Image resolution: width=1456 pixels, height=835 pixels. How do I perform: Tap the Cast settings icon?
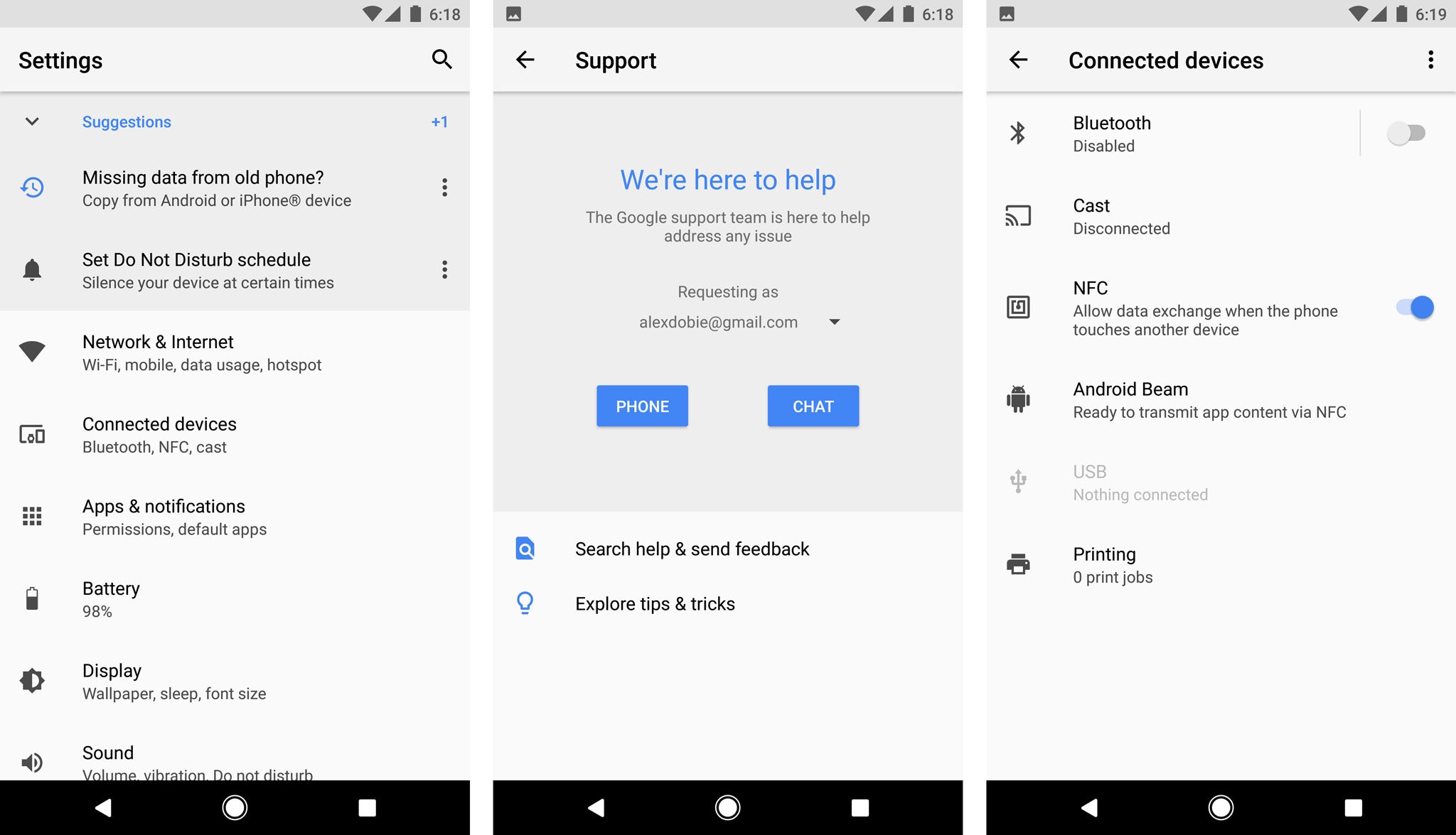click(x=1018, y=217)
